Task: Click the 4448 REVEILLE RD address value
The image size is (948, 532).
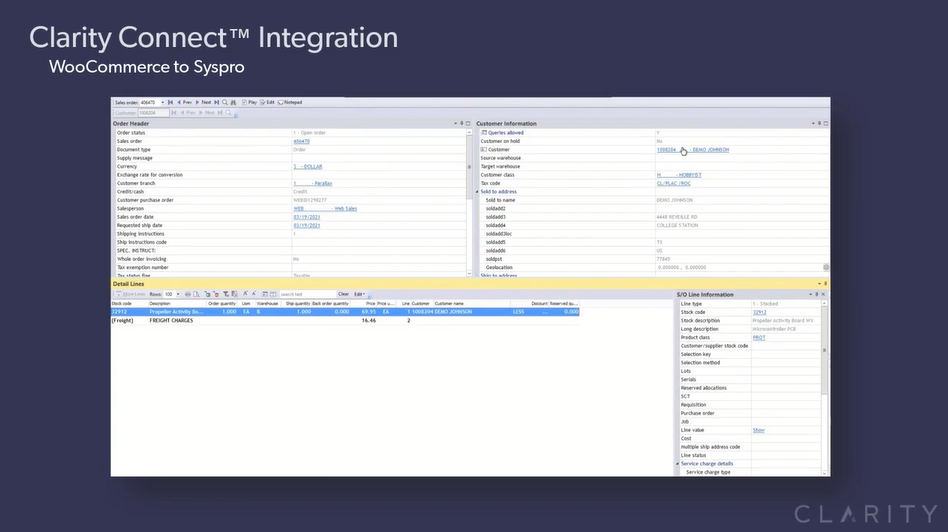Action: point(677,217)
